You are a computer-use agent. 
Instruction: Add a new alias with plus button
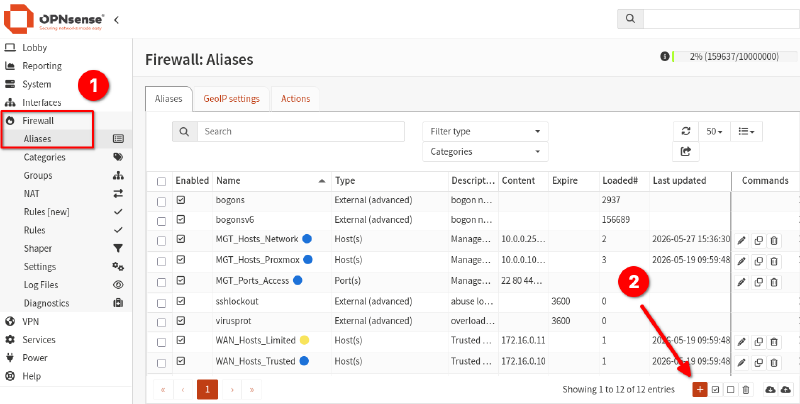[x=699, y=390]
